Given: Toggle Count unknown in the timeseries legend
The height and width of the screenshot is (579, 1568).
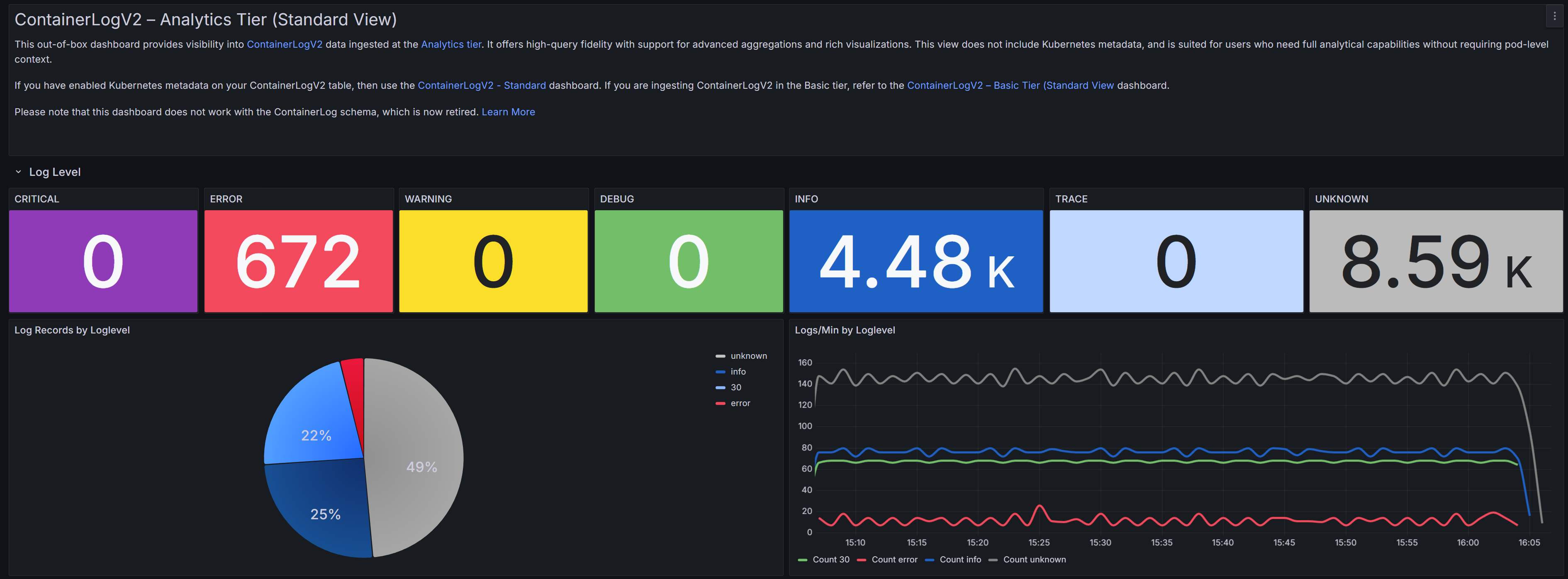Looking at the screenshot, I should pyautogui.click(x=1034, y=560).
